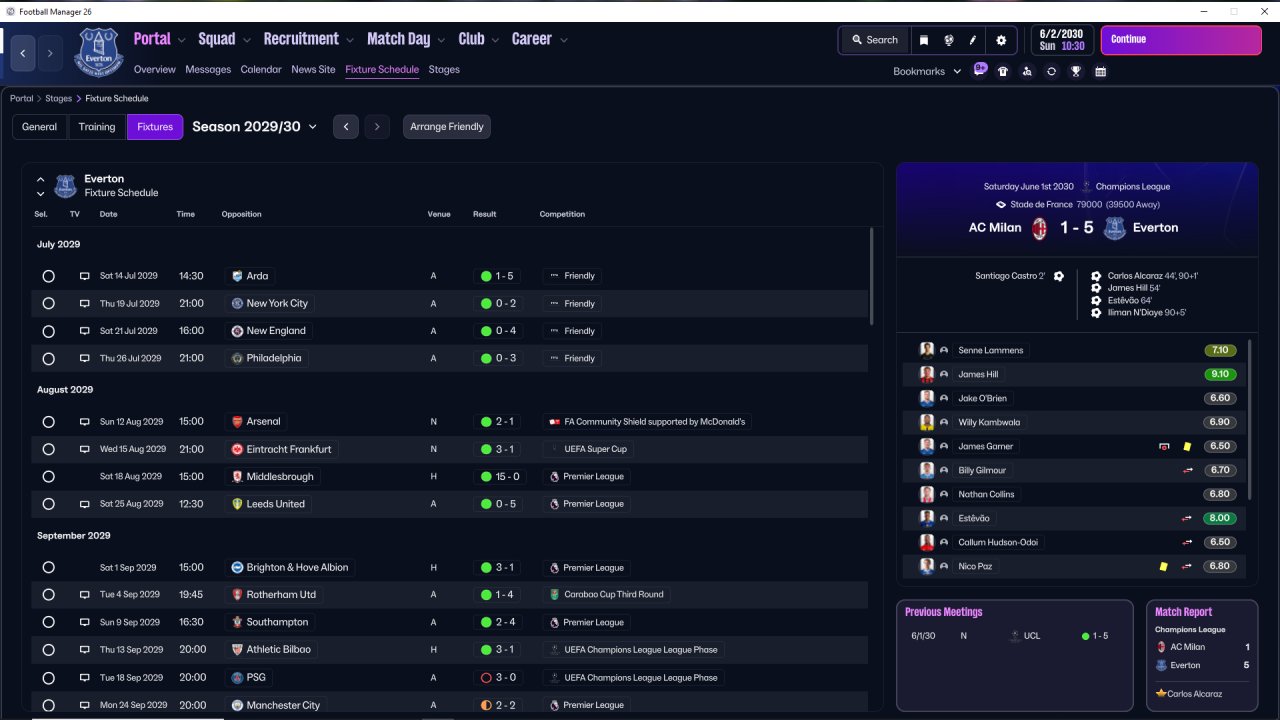Open James Hill's name in the lineup

click(x=978, y=374)
